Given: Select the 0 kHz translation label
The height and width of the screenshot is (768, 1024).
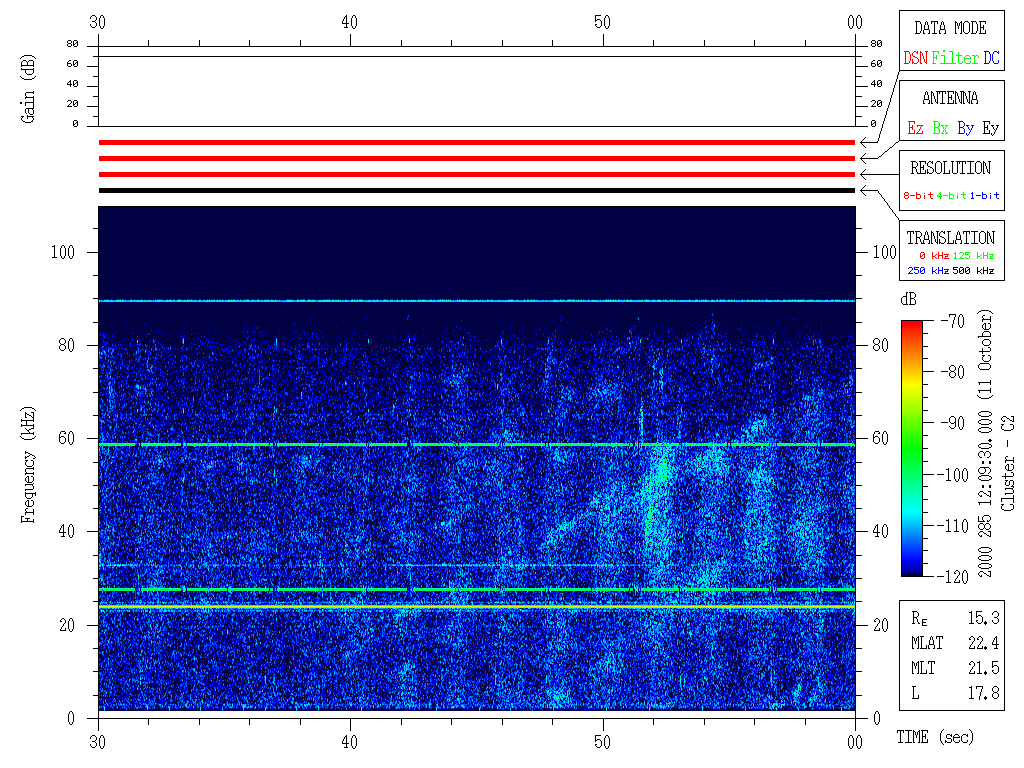Looking at the screenshot, I should (933, 256).
